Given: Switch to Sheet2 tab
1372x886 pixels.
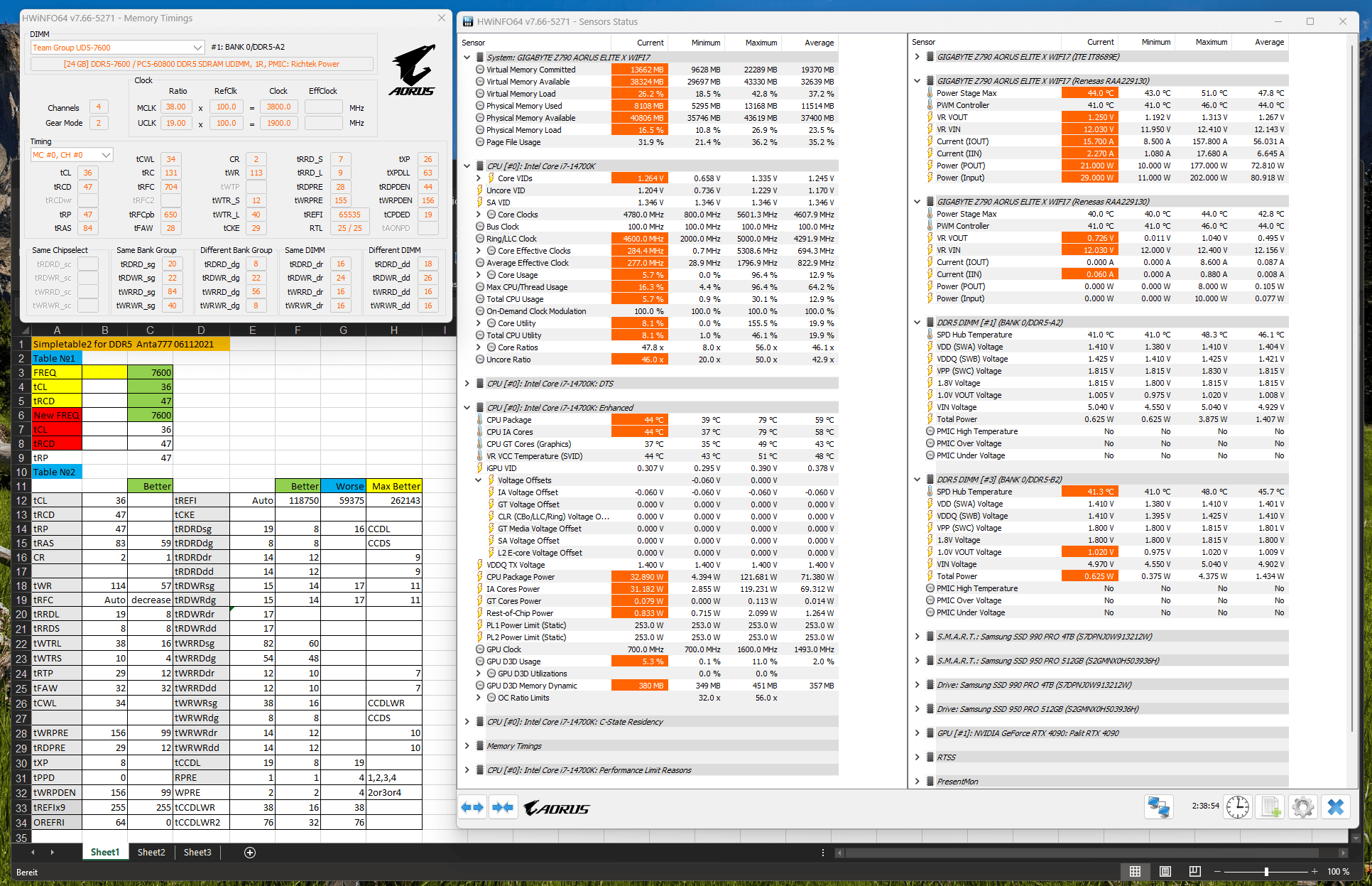Looking at the screenshot, I should 151,852.
